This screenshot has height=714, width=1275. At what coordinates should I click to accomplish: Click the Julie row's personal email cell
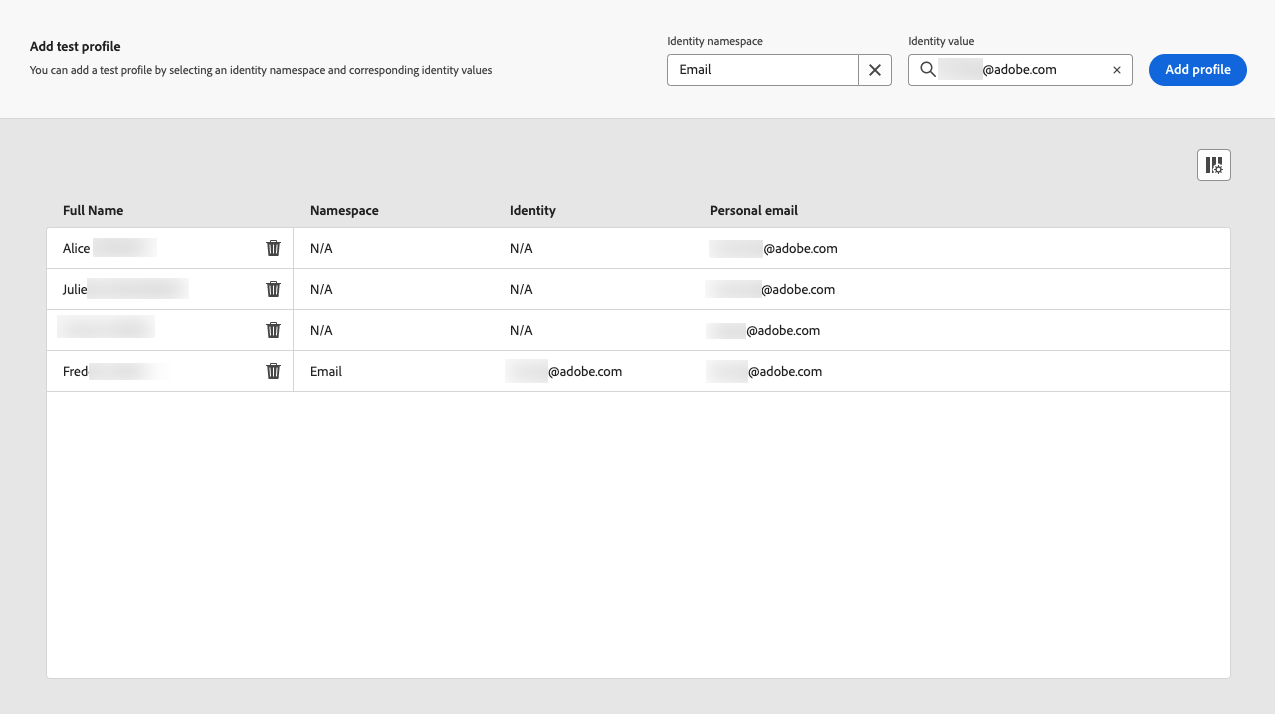pos(770,289)
